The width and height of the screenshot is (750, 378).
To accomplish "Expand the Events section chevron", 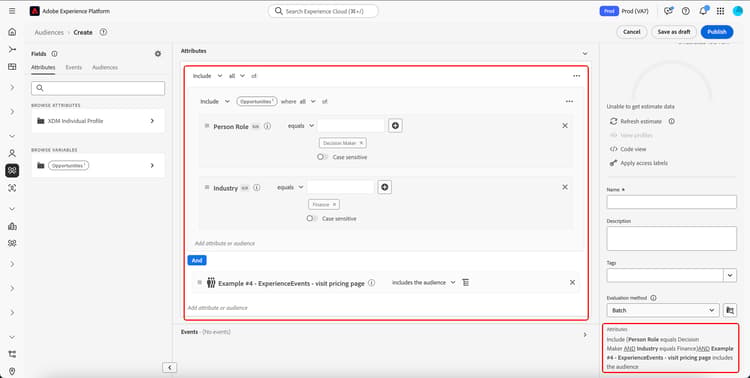I will click(585, 335).
